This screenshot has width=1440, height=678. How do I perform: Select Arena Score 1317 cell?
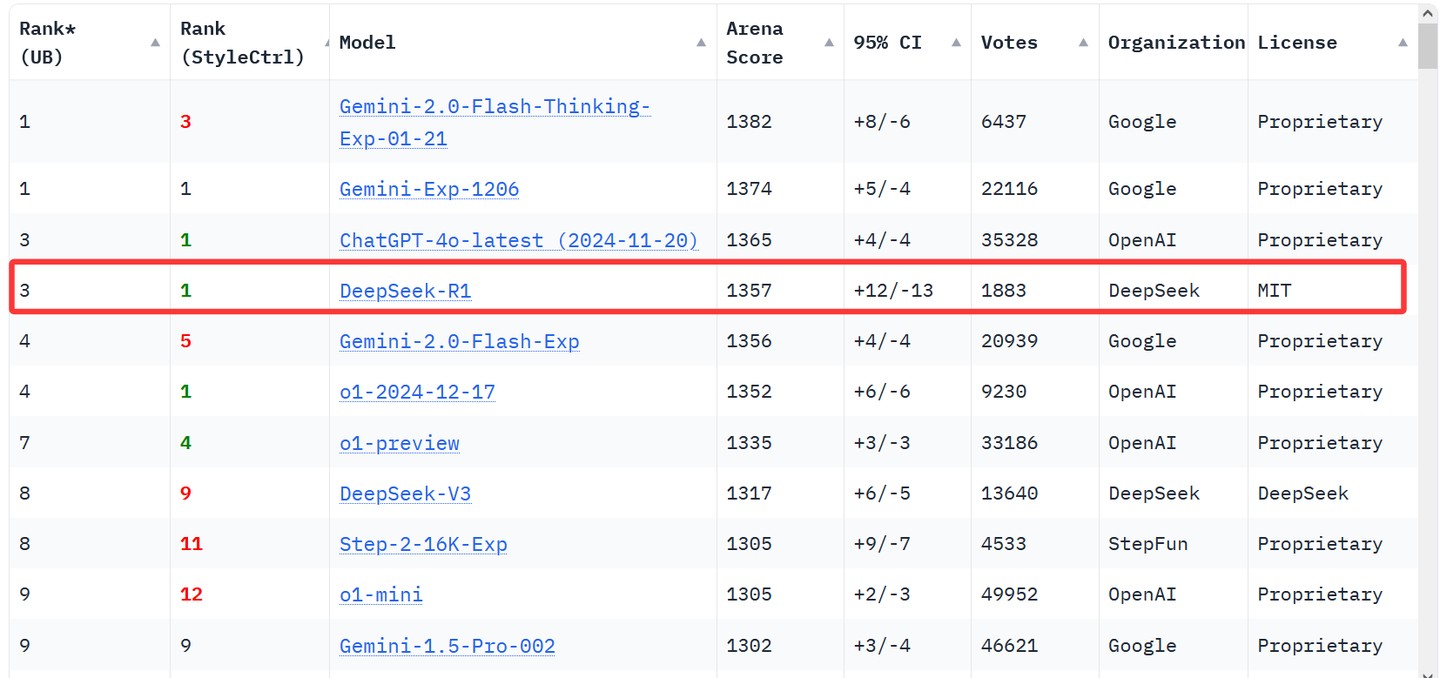tap(749, 494)
